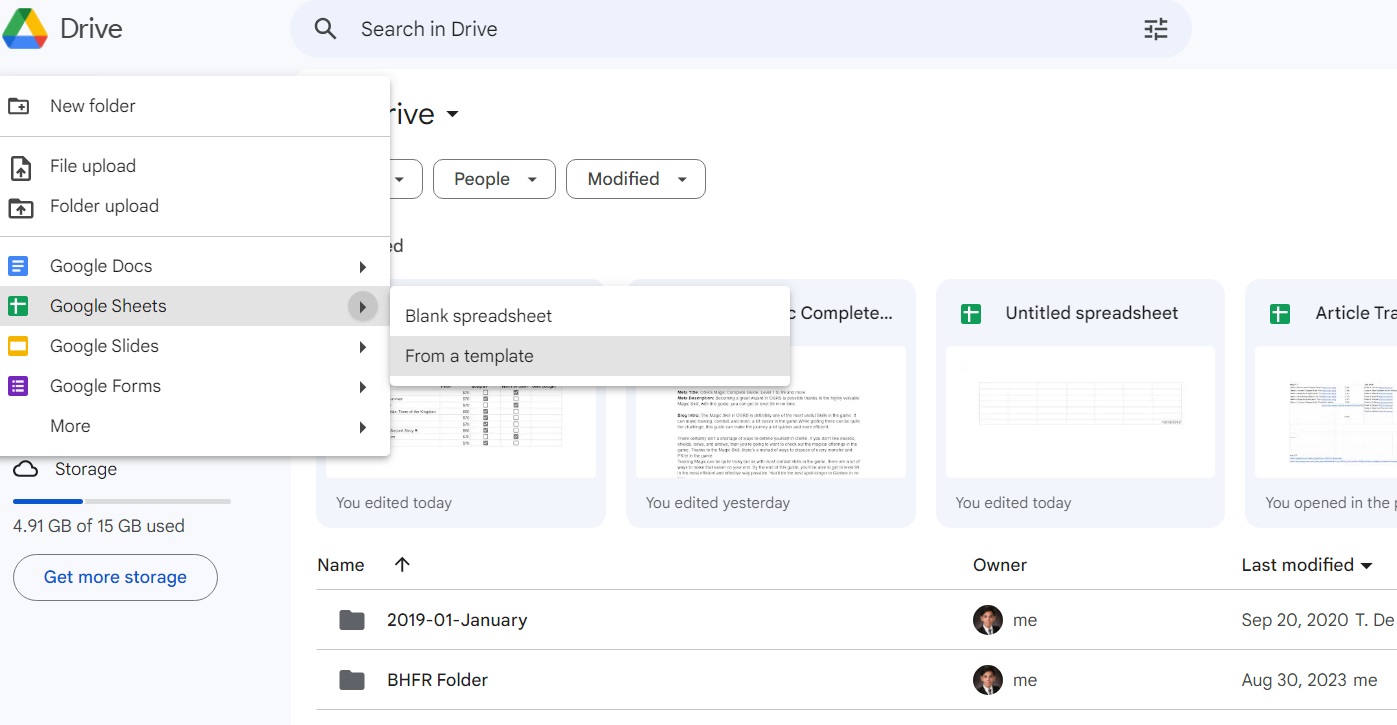The width and height of the screenshot is (1397, 725).
Task: Open the People filter dropdown
Action: click(x=495, y=179)
